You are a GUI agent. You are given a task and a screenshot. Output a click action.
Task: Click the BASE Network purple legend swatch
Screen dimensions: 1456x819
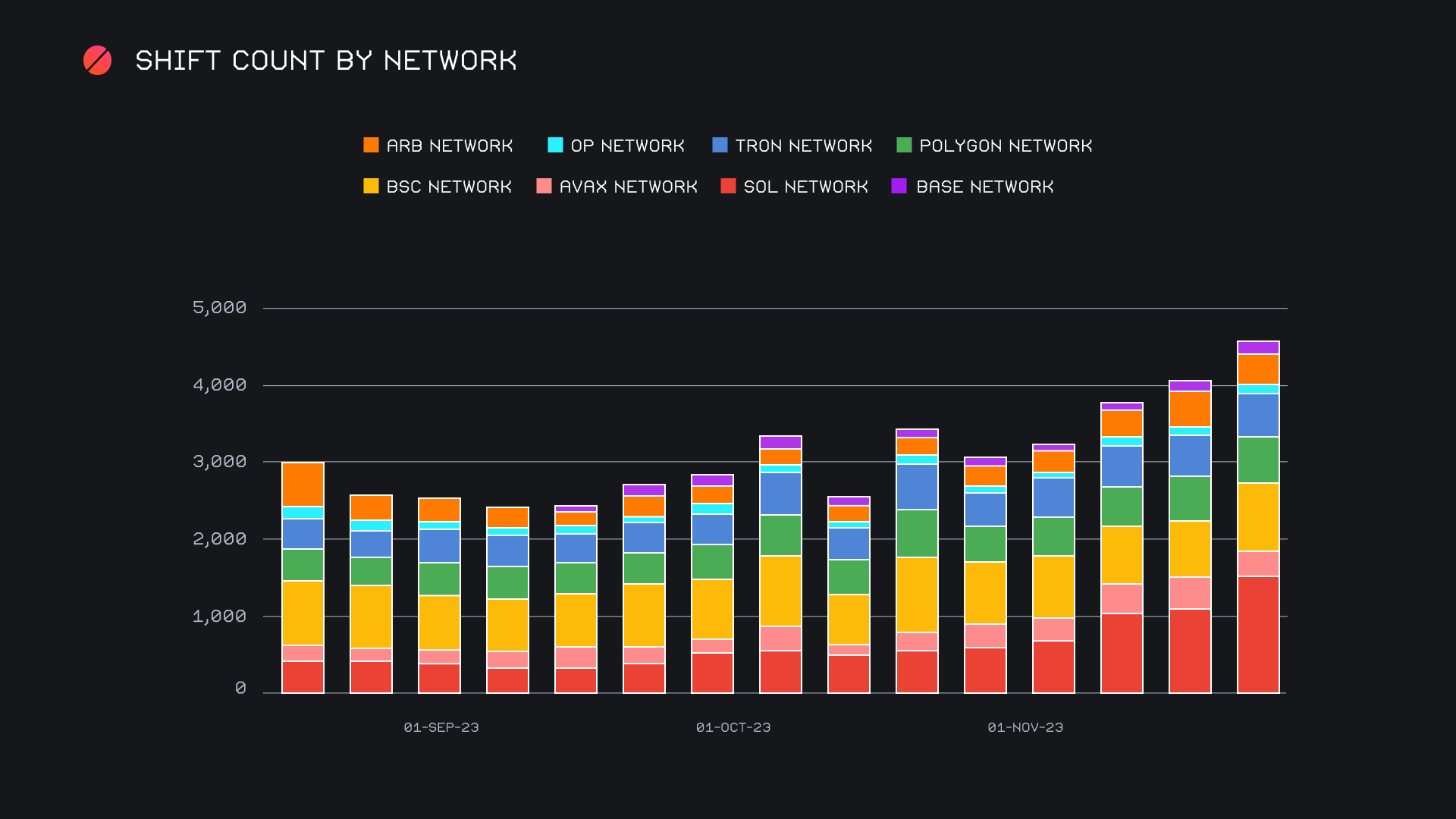(899, 186)
